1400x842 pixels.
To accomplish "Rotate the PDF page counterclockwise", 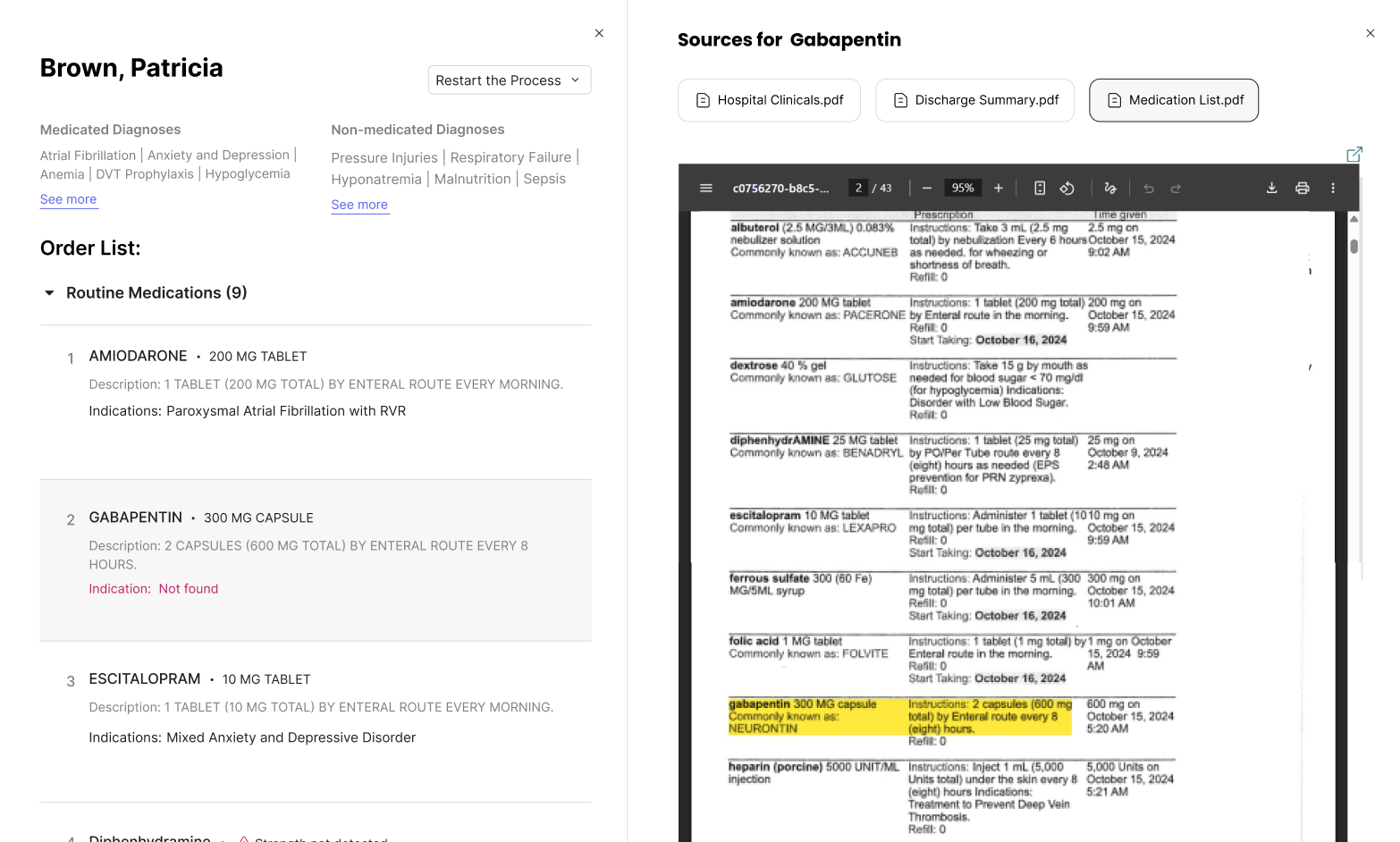I will pyautogui.click(x=1067, y=189).
